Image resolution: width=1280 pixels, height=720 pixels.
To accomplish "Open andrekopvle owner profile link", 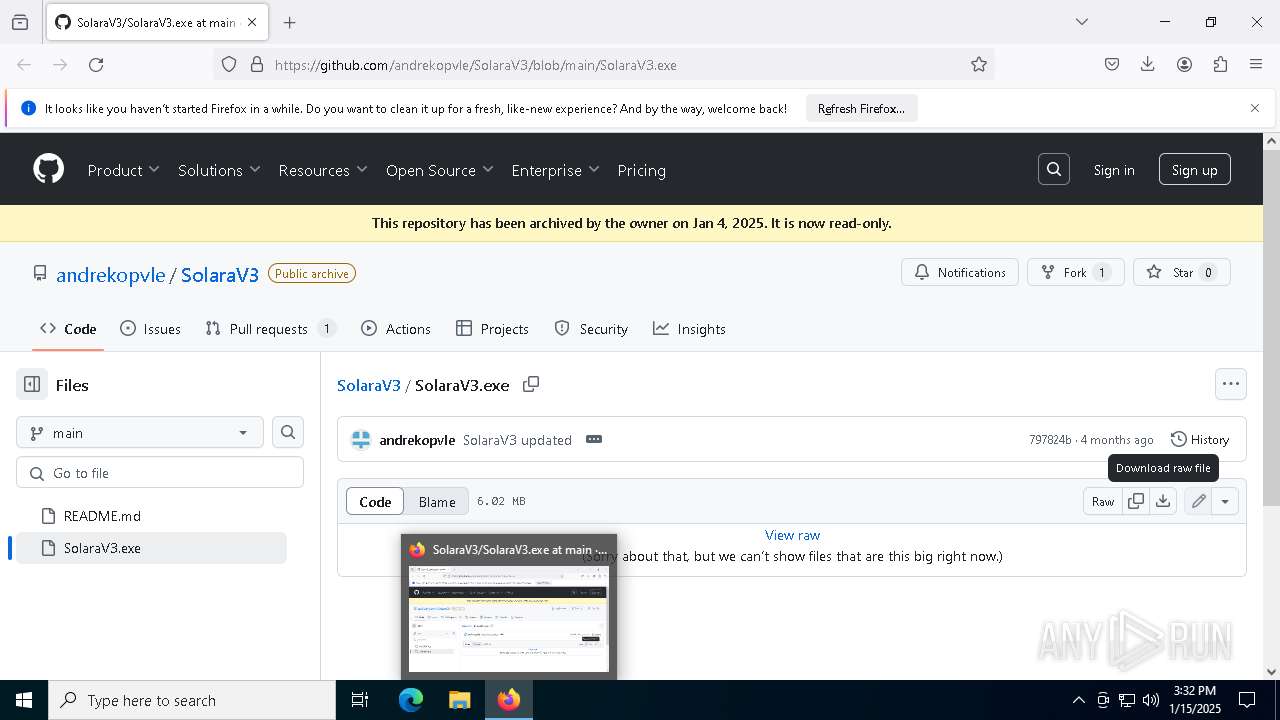I will point(111,274).
